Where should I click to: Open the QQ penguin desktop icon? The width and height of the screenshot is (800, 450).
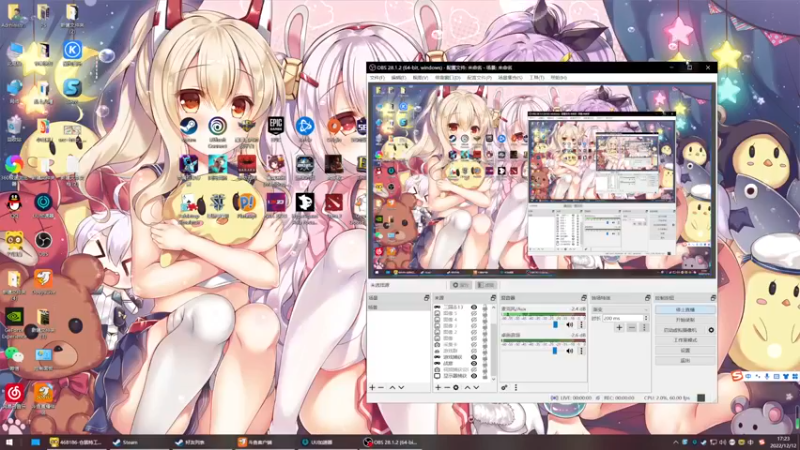14,205
